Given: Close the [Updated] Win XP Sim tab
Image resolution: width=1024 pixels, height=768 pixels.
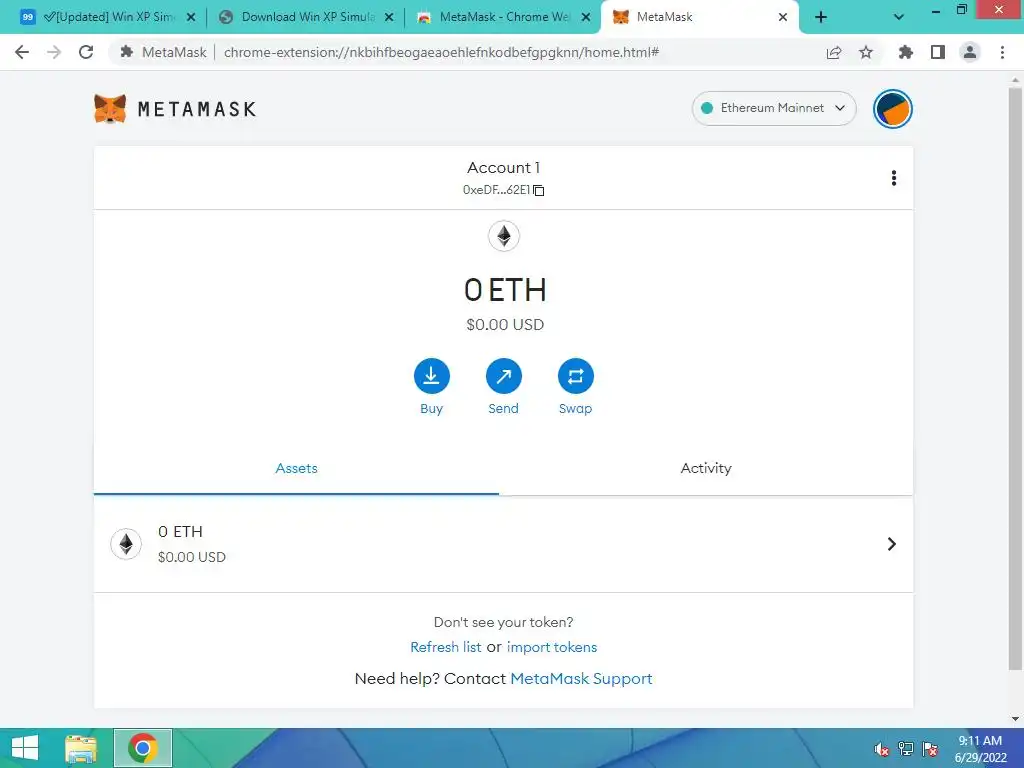Looking at the screenshot, I should [x=191, y=18].
